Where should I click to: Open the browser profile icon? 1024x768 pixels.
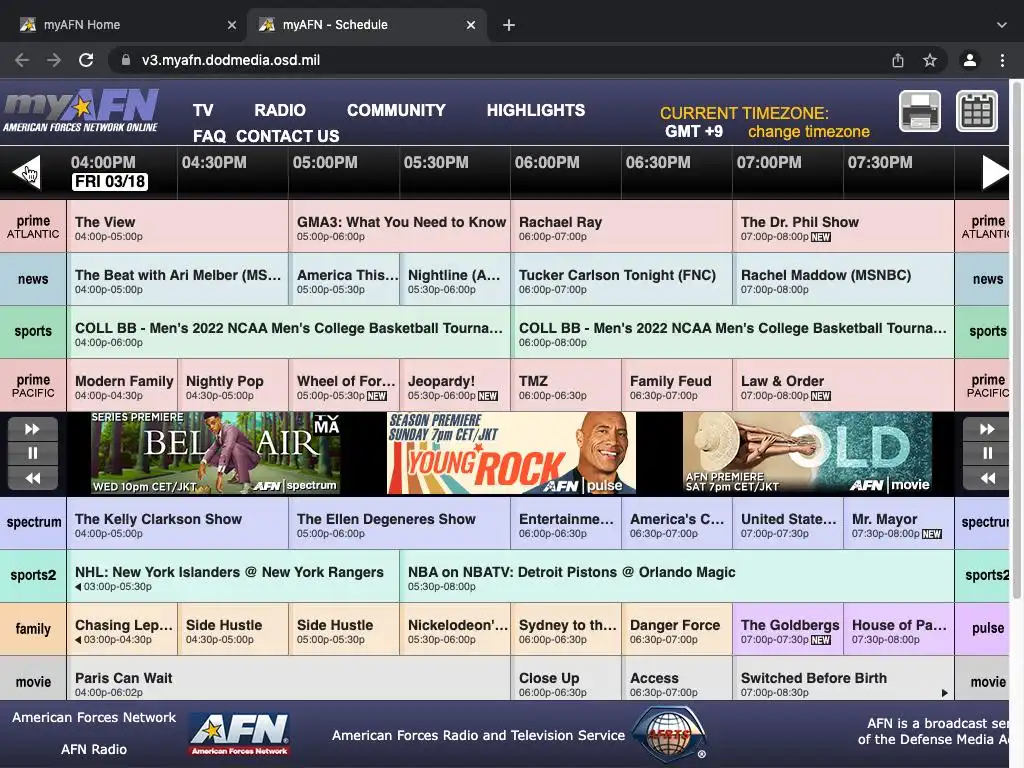(x=970, y=60)
